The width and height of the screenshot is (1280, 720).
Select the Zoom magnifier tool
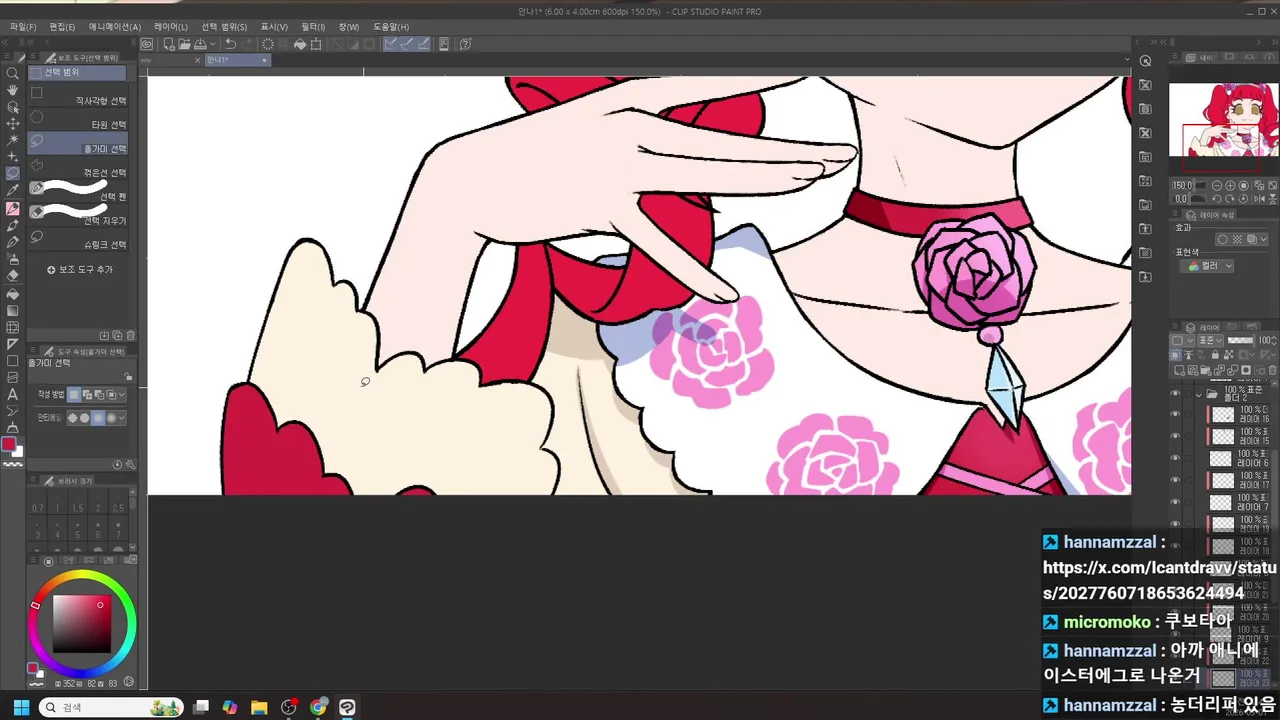pyautogui.click(x=12, y=73)
